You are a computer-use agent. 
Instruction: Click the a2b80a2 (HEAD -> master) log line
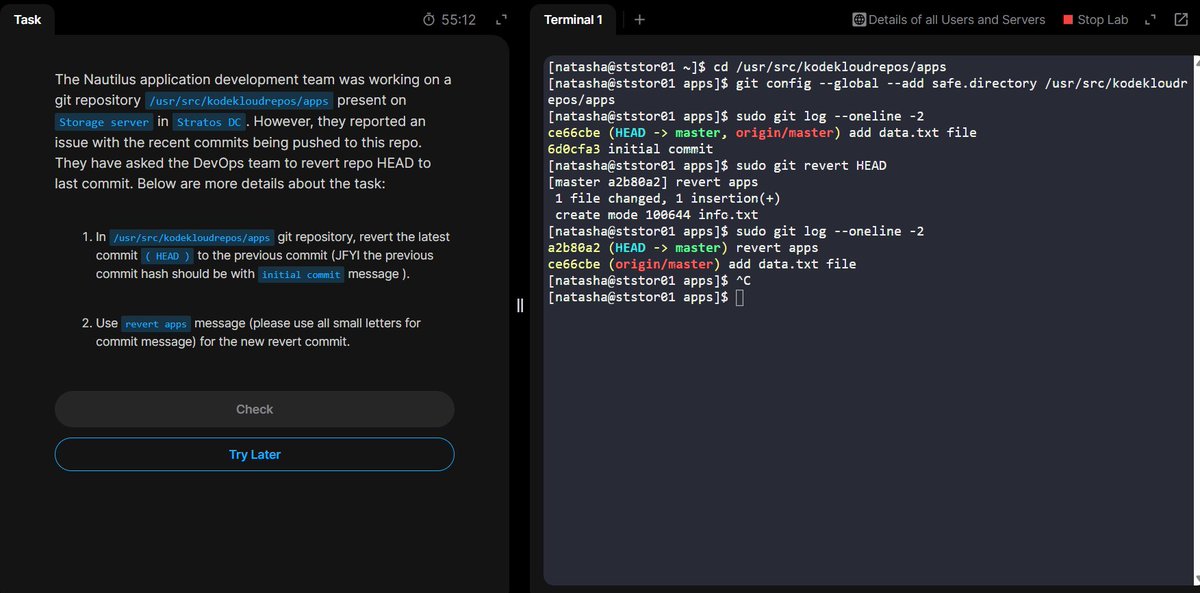(x=683, y=248)
